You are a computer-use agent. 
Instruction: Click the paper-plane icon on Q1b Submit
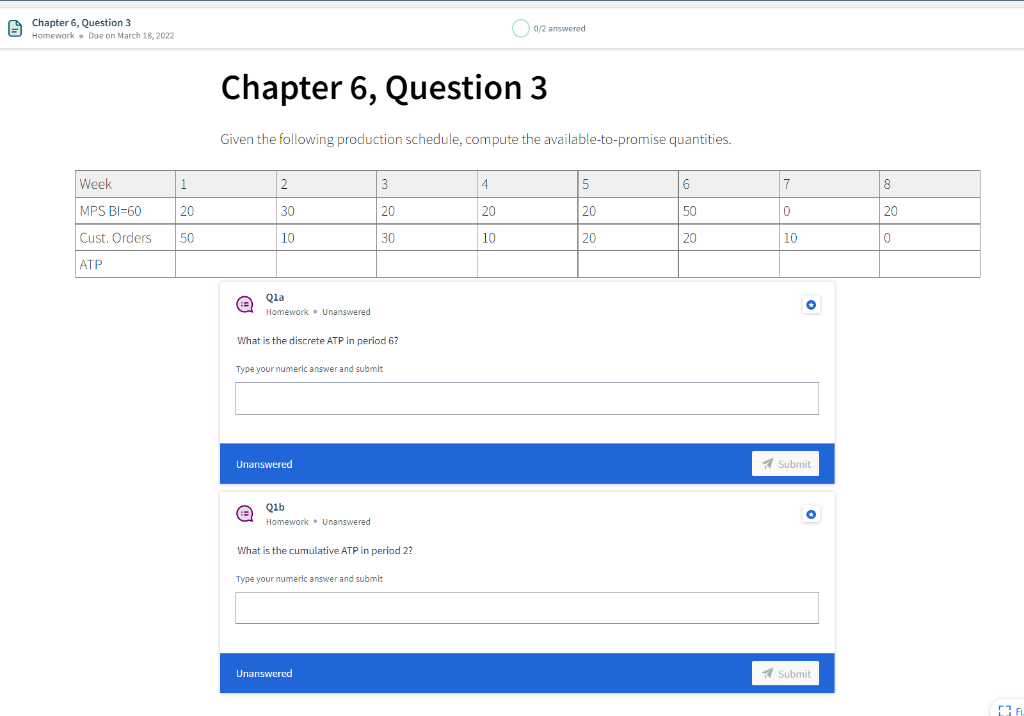tap(769, 672)
